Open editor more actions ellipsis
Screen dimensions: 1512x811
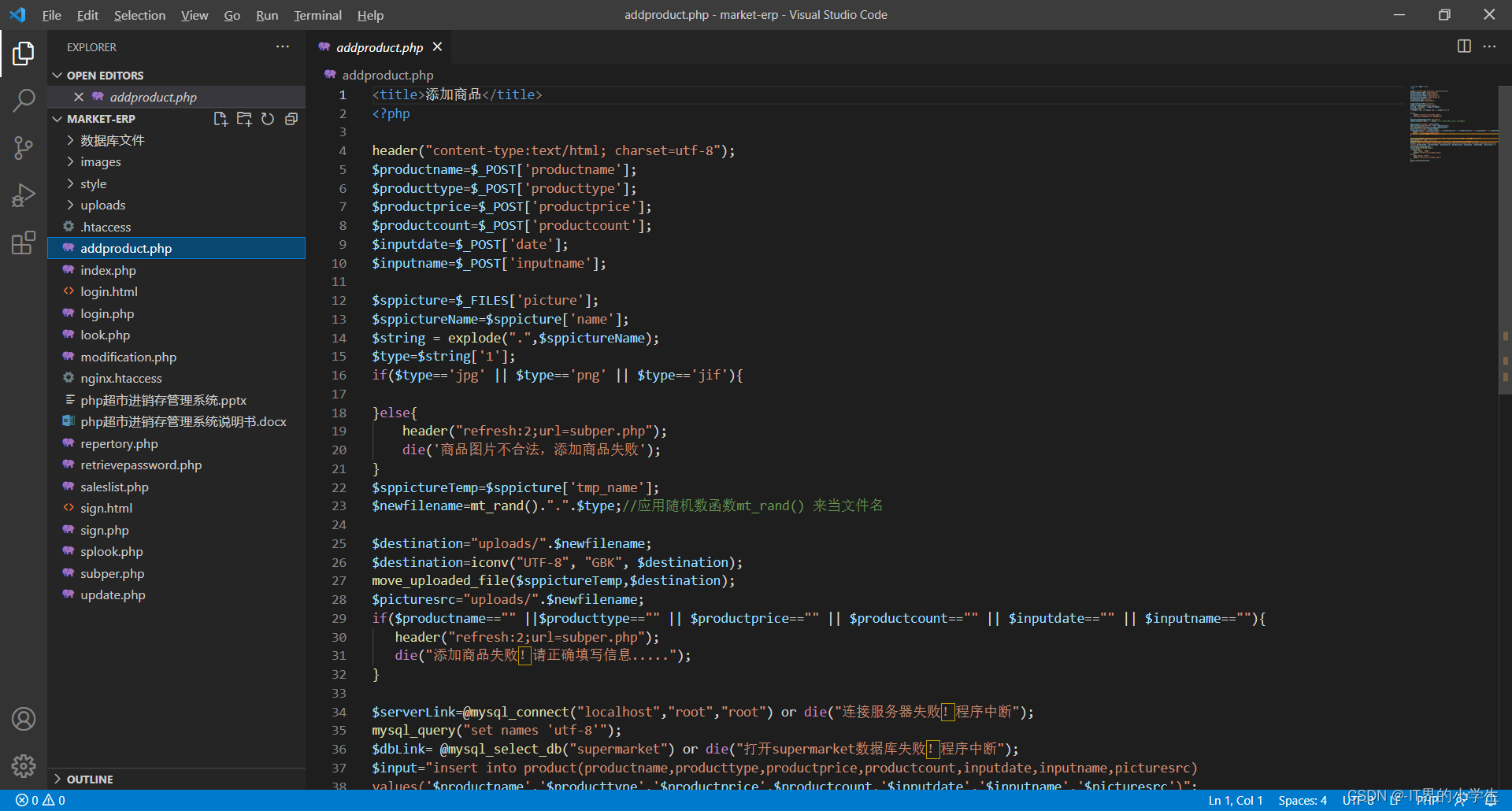click(1489, 46)
